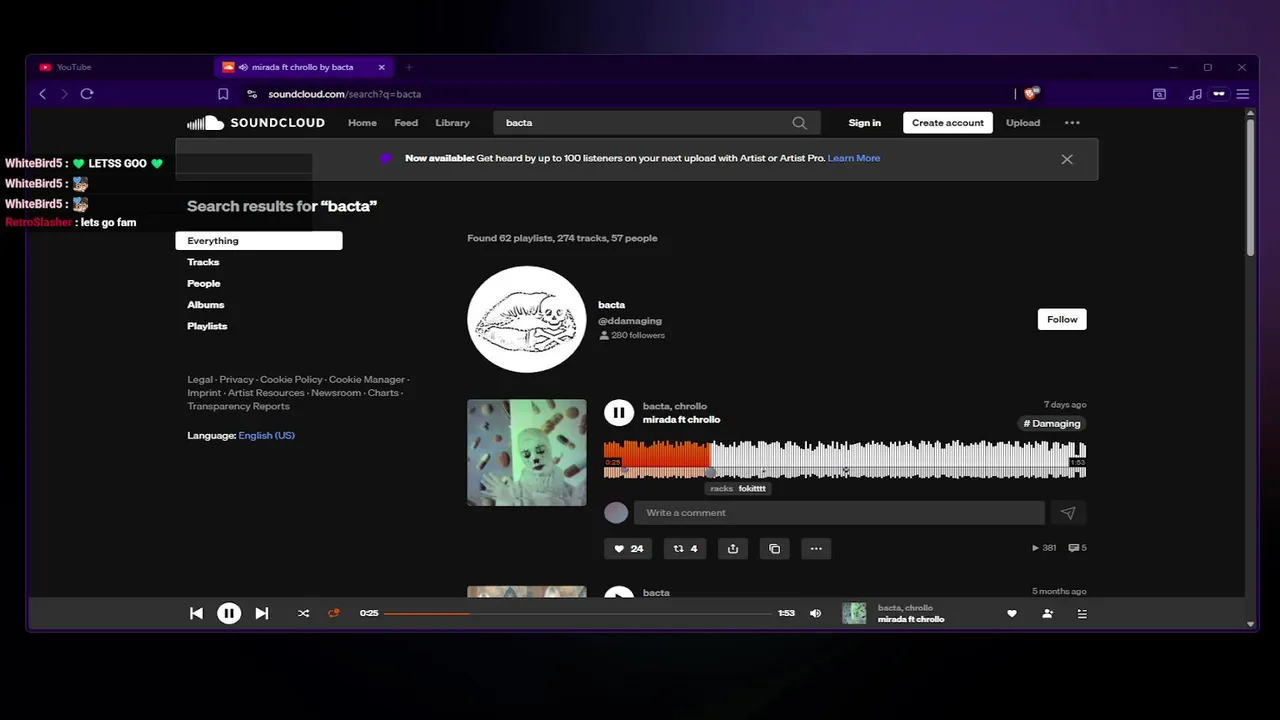Like the mirada ft chrollo track (24 likes)

tap(628, 548)
